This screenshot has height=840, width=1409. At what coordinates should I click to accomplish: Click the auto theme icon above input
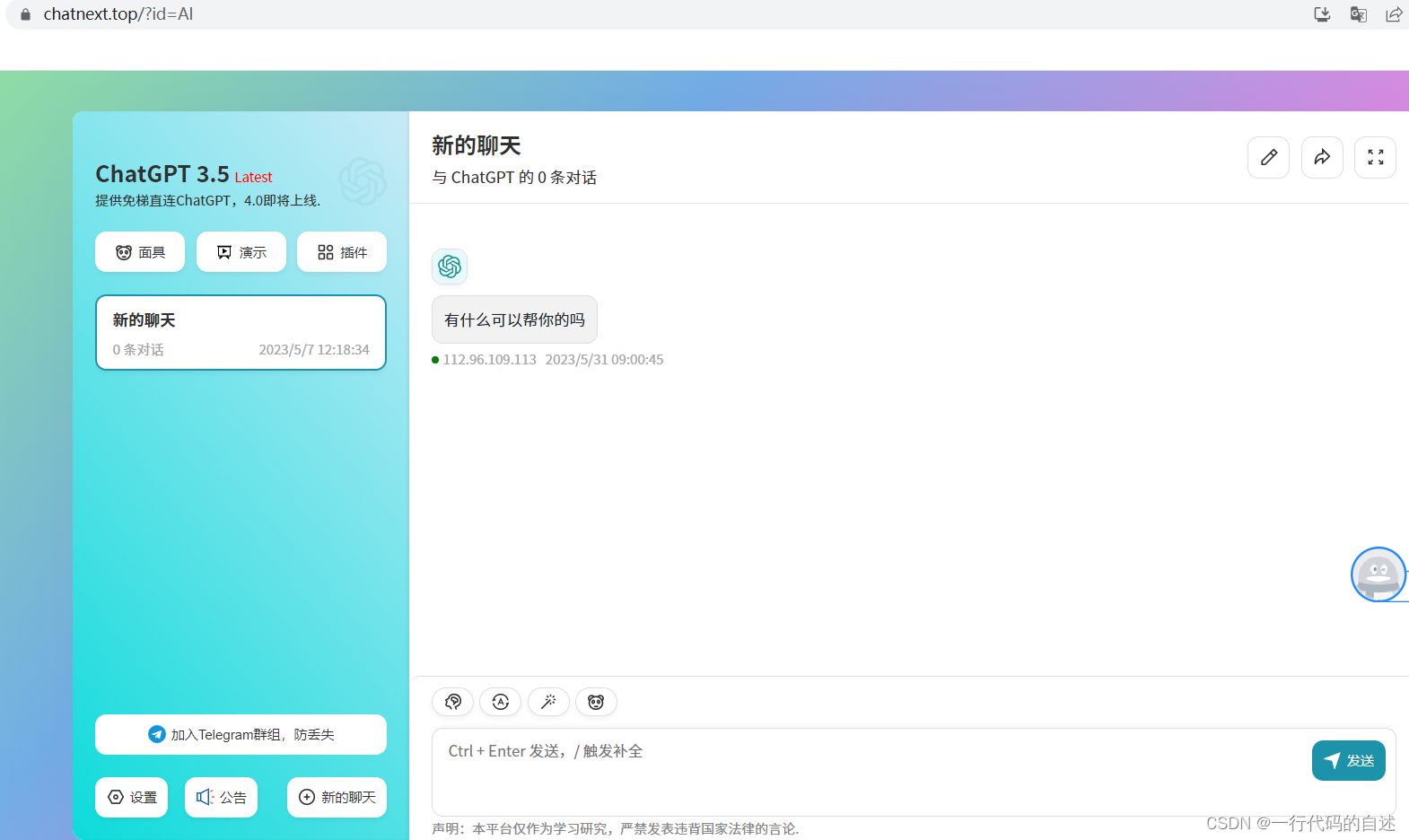tap(501, 702)
